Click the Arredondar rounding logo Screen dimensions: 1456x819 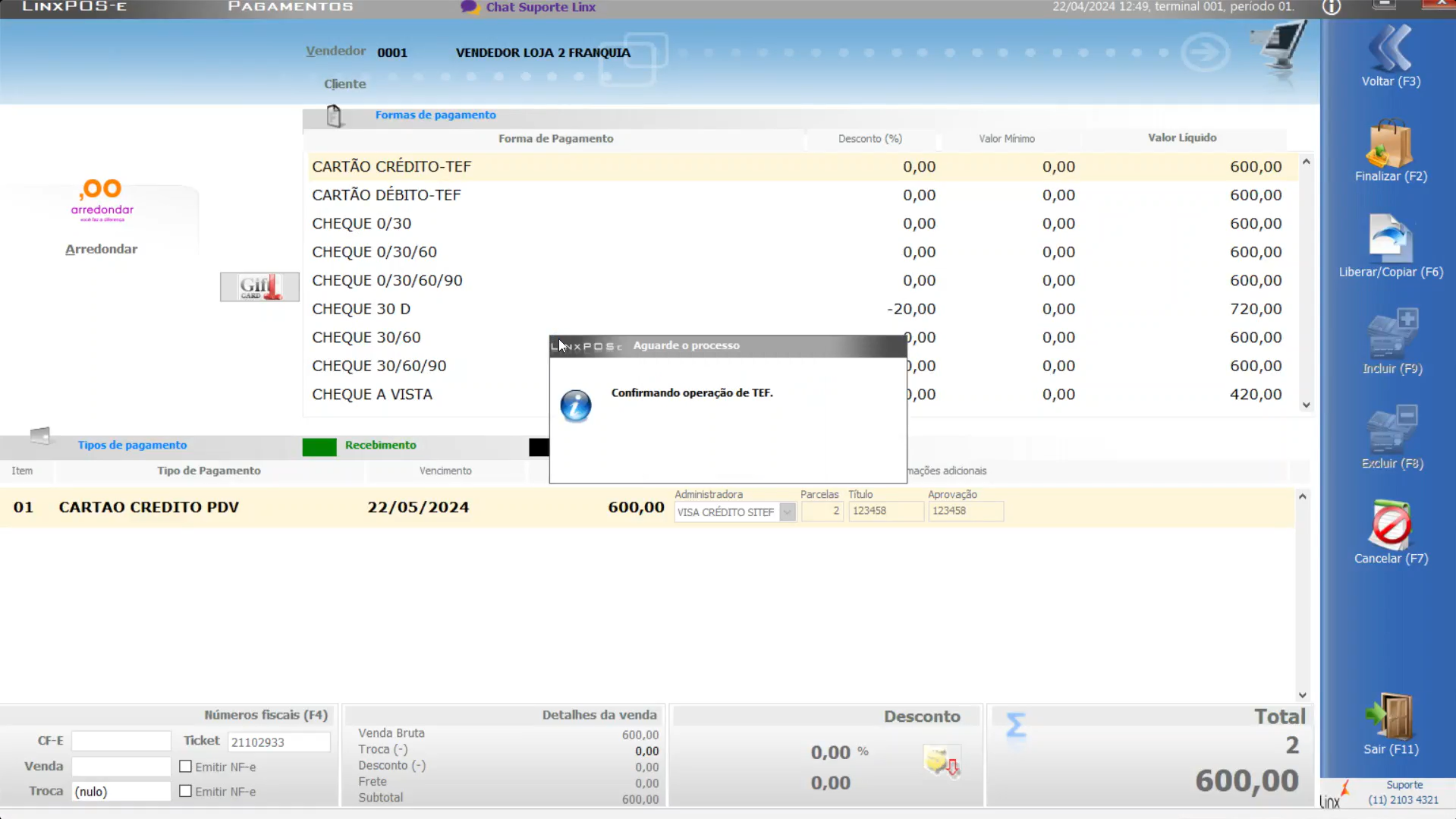coord(102,200)
